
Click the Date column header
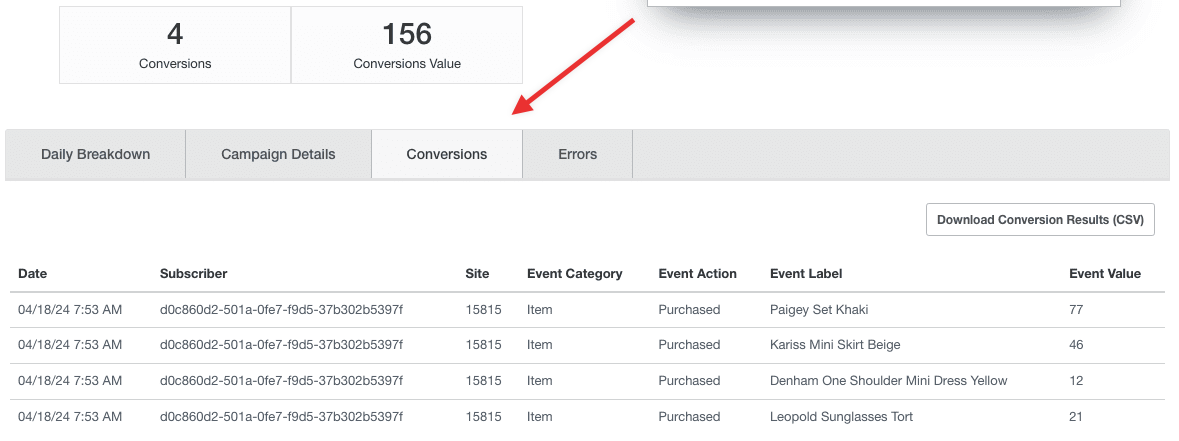tap(32, 273)
